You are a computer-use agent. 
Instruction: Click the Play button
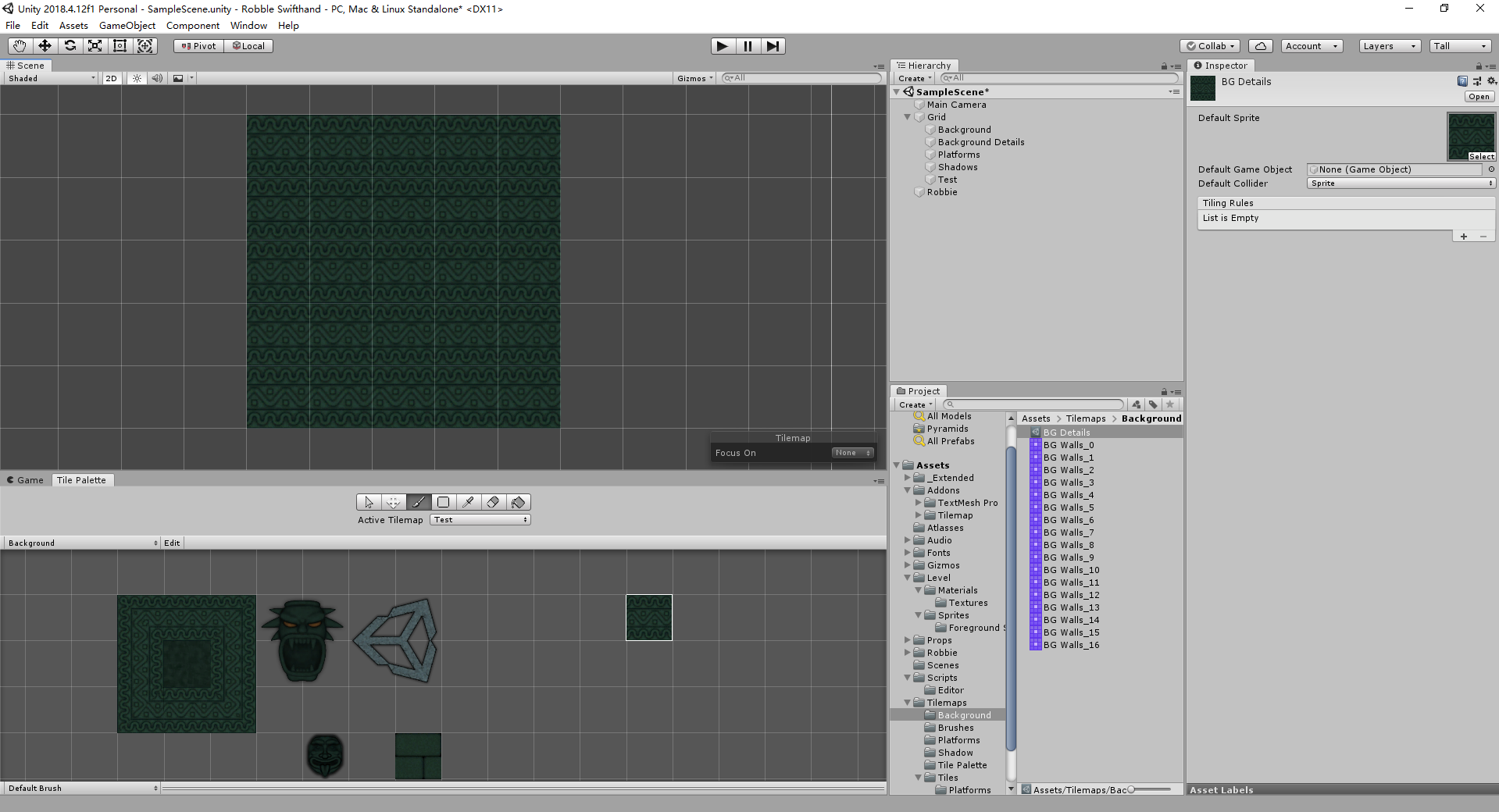(723, 46)
